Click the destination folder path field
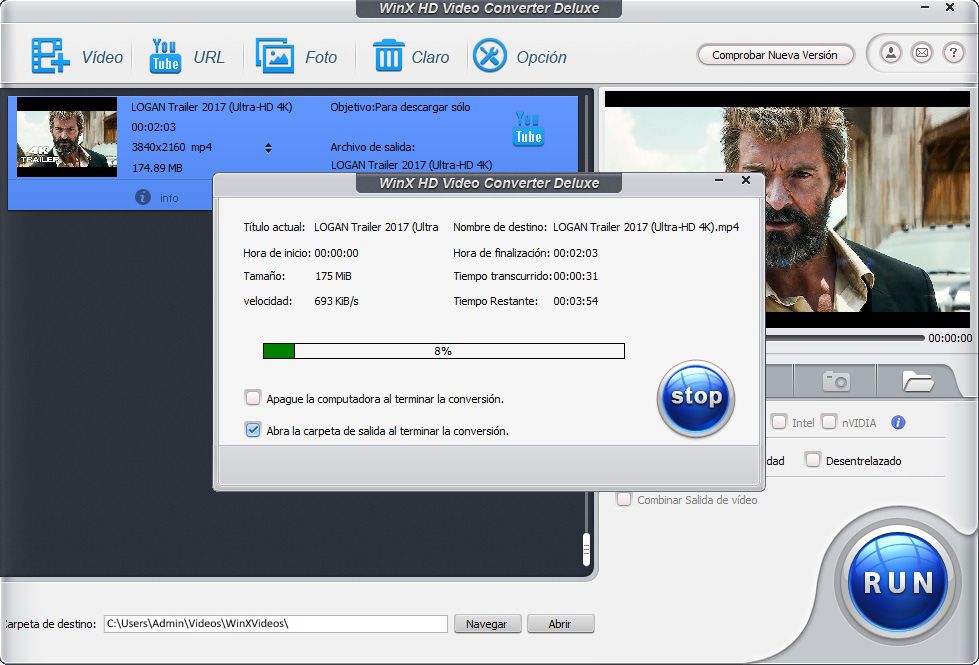 [x=275, y=624]
